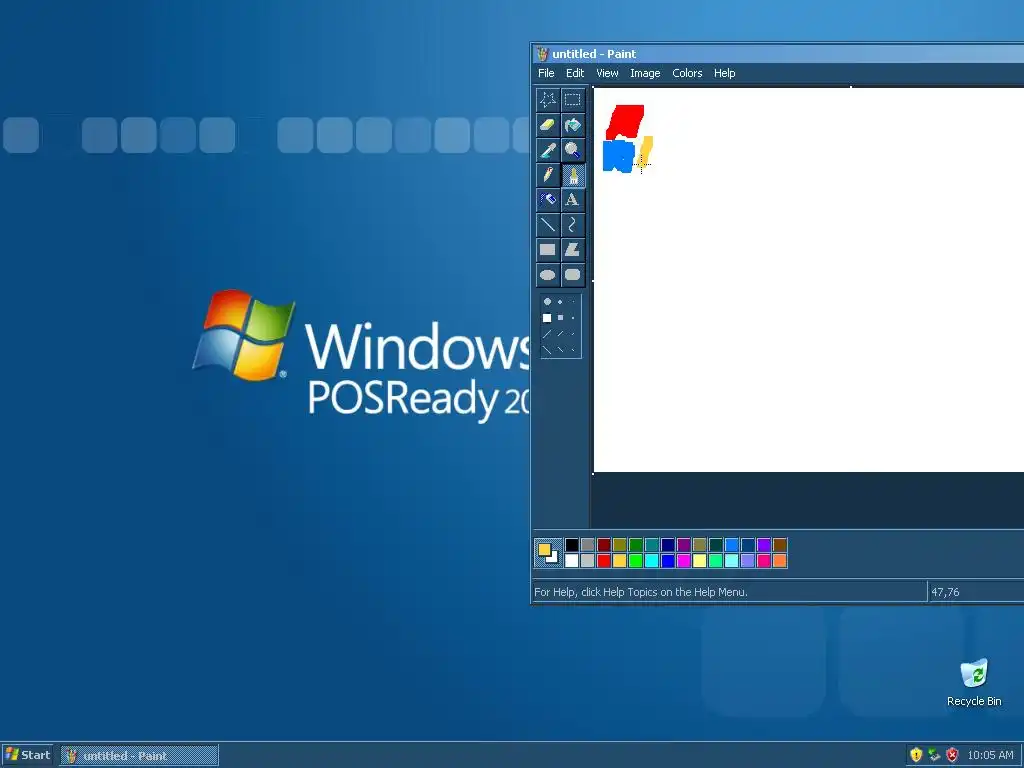Viewport: 1024px width, 768px height.
Task: Click the Brush tool
Action: click(572, 175)
